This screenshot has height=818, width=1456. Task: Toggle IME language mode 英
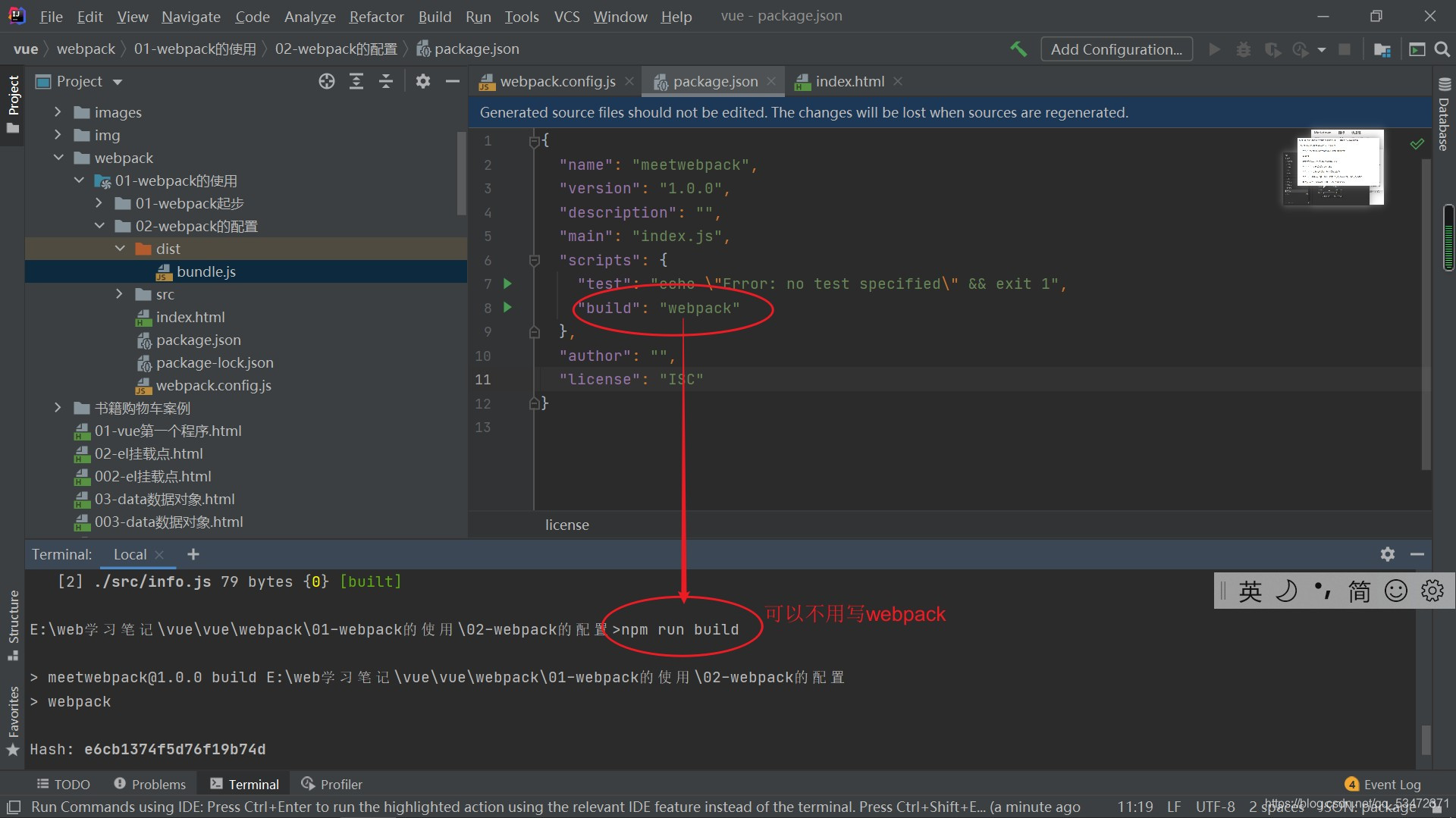pyautogui.click(x=1250, y=591)
